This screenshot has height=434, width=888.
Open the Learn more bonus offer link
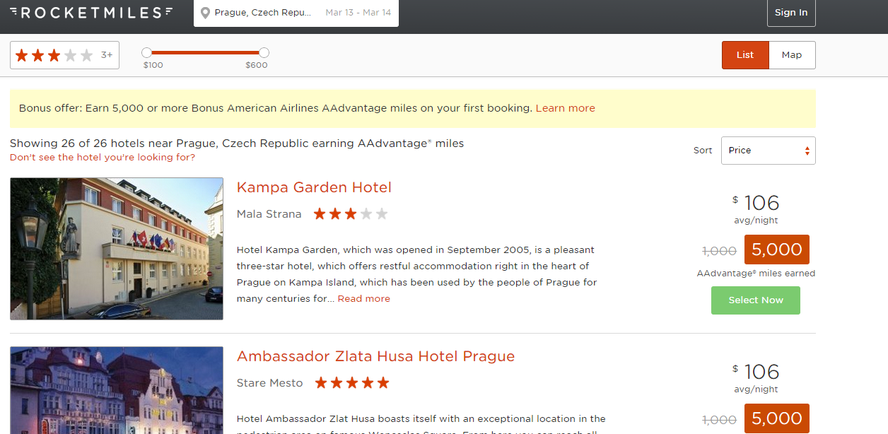tap(565, 108)
